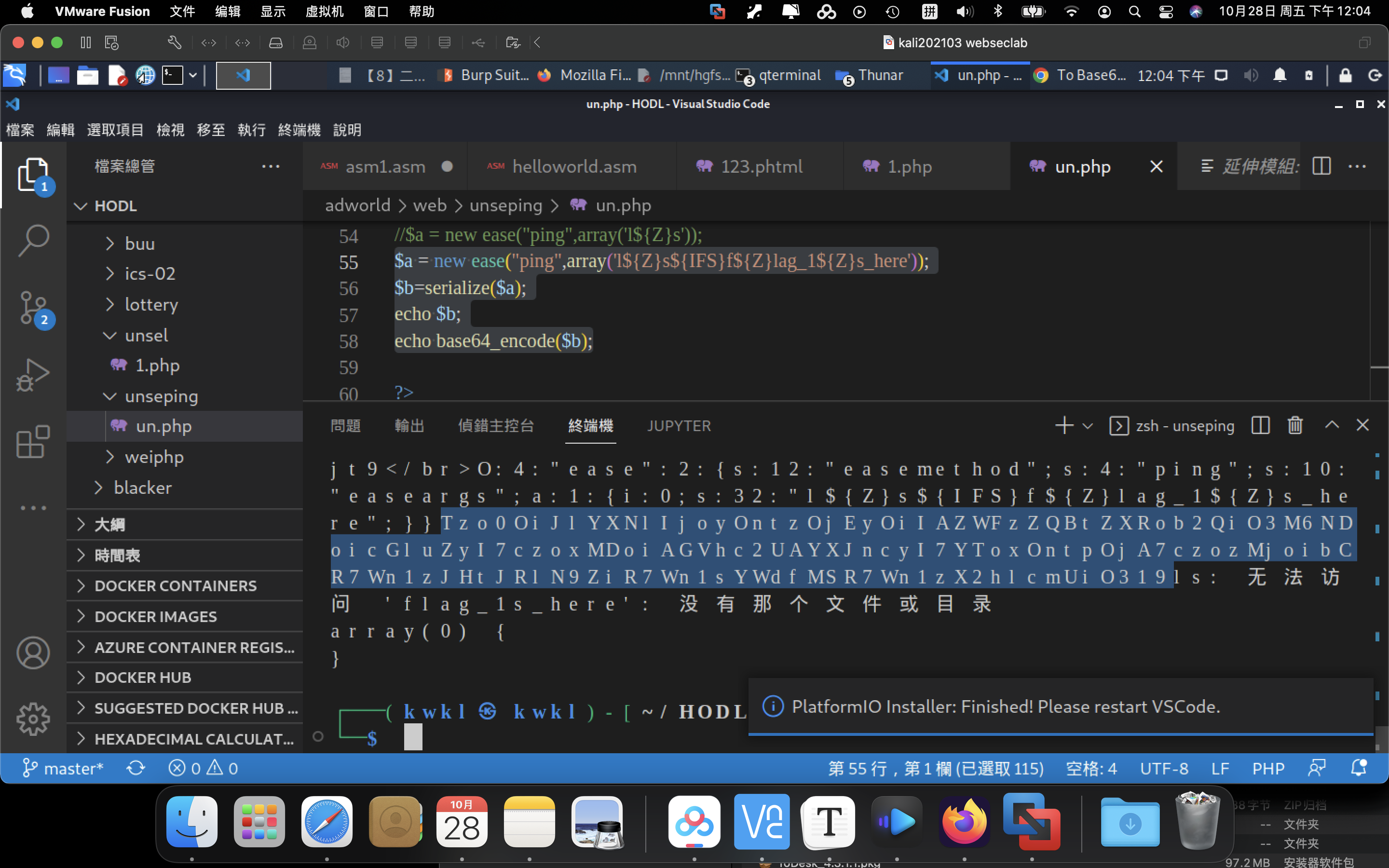Expand the DOCKER CONTAINERS section
Image resolution: width=1389 pixels, height=868 pixels.
tap(175, 585)
